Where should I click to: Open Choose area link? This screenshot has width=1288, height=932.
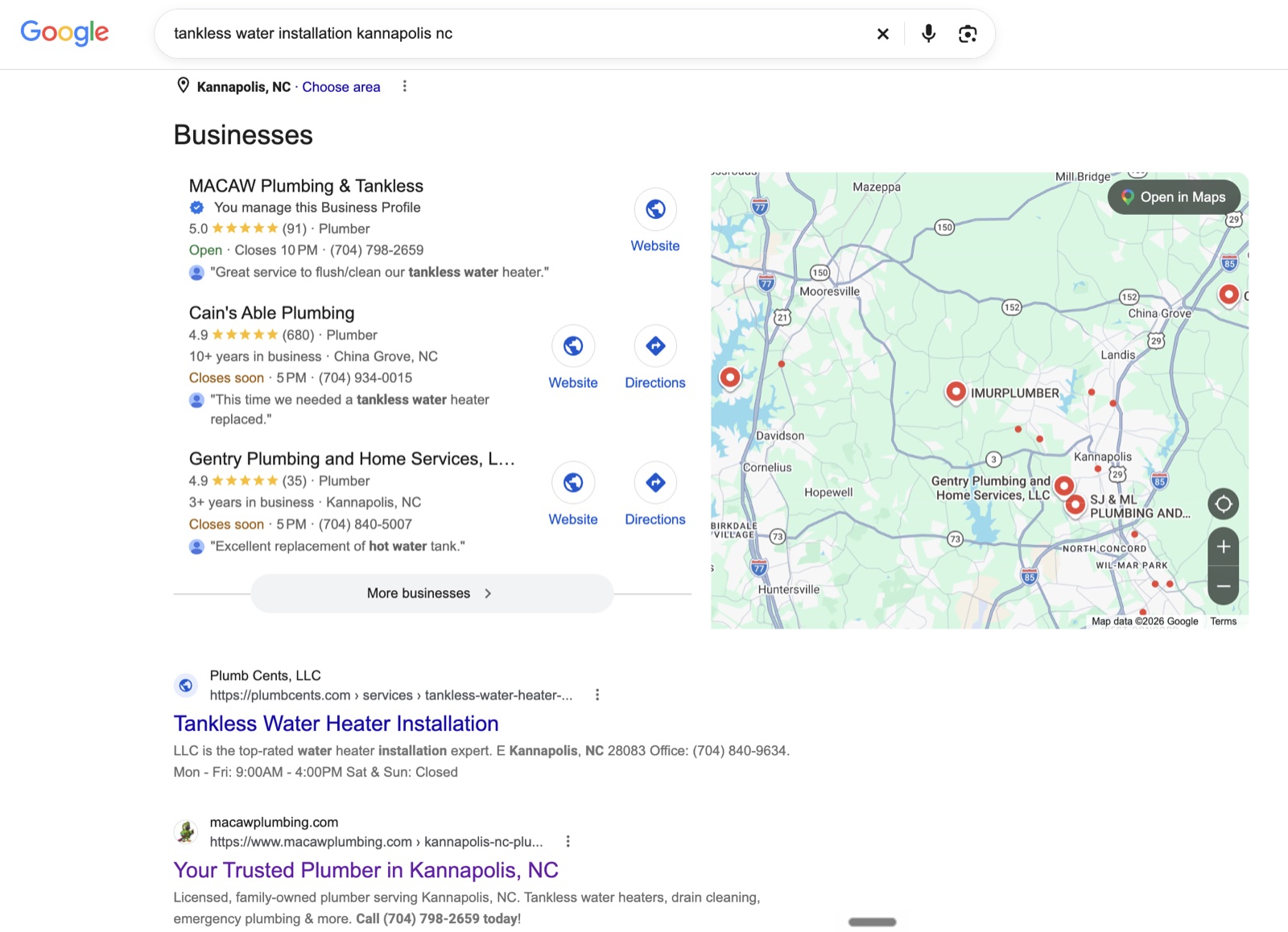coord(341,87)
